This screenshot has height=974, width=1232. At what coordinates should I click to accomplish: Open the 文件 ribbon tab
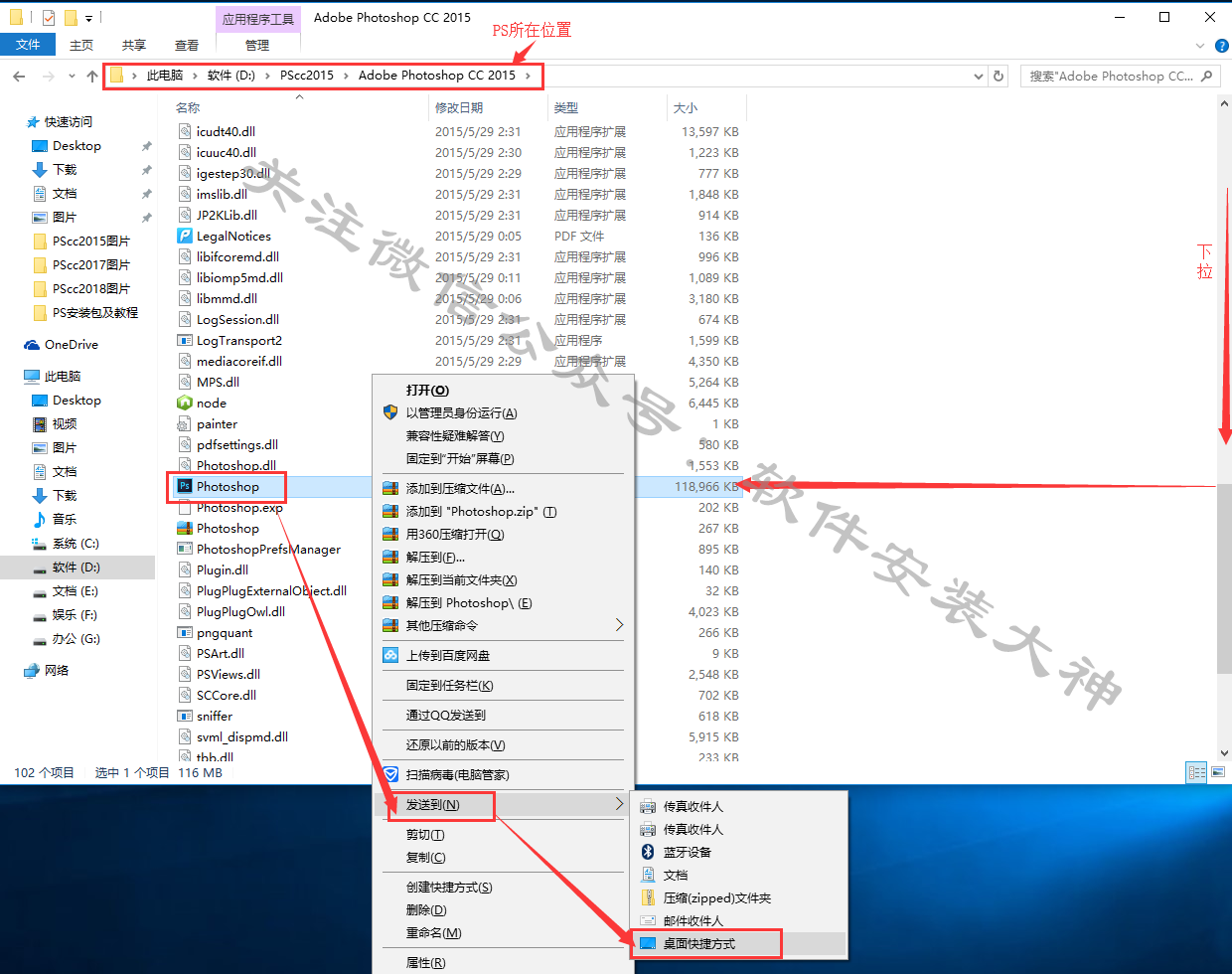pyautogui.click(x=28, y=45)
